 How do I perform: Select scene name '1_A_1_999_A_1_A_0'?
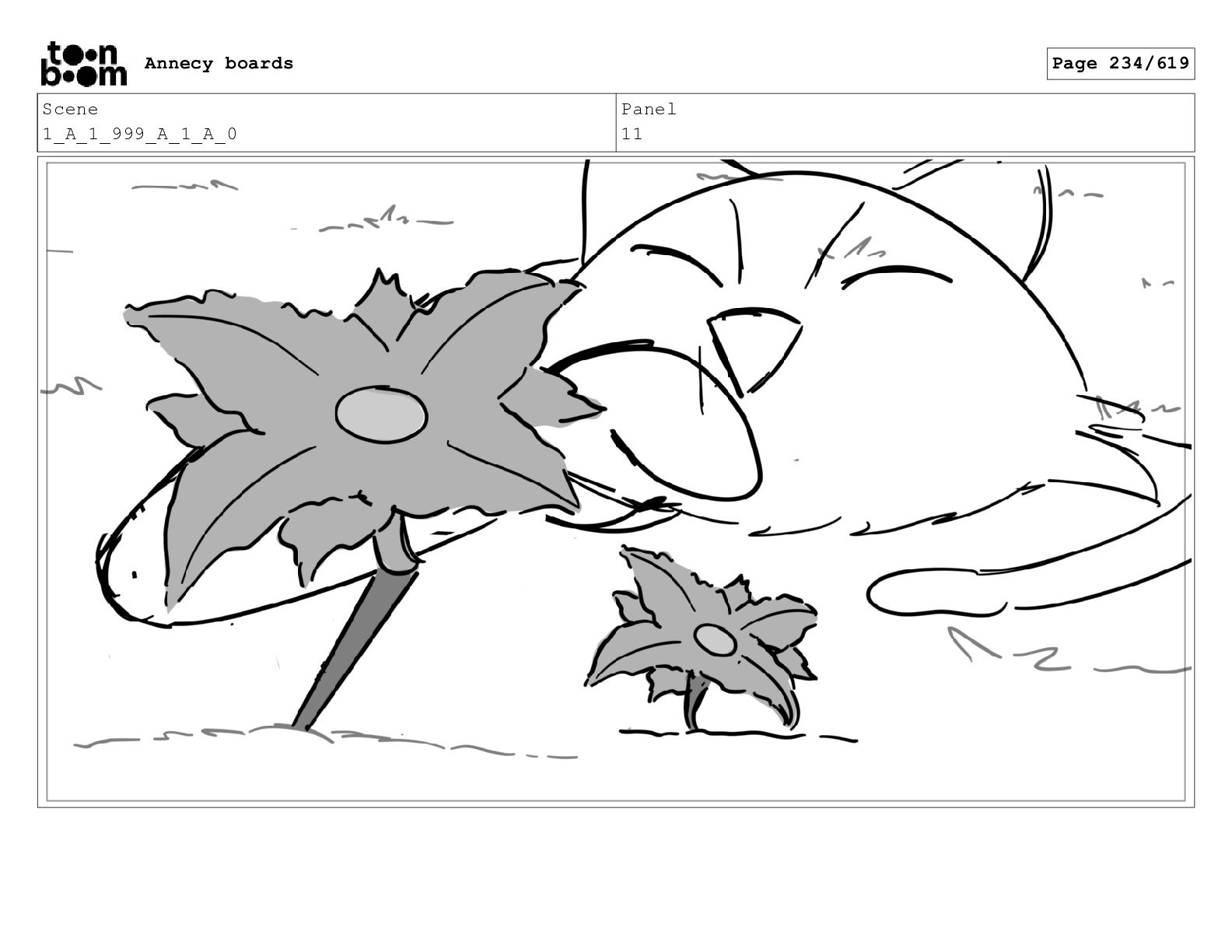point(140,135)
